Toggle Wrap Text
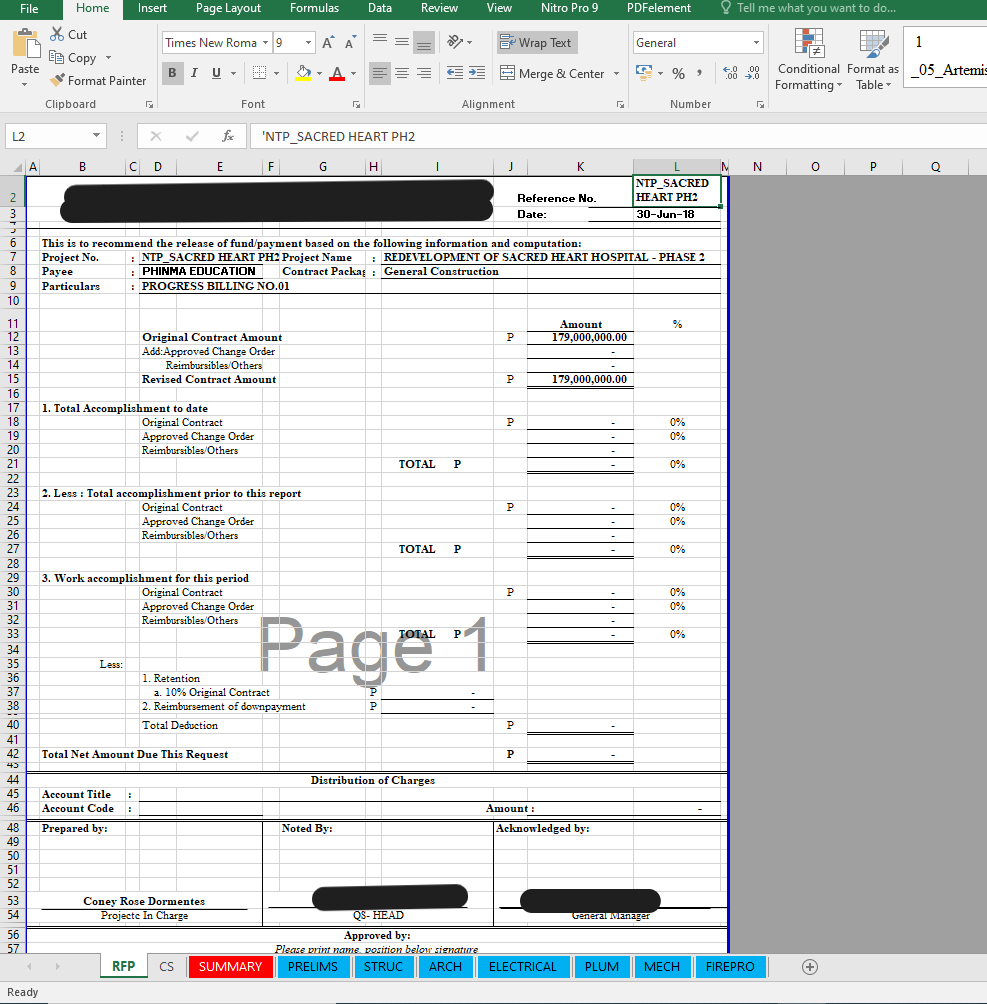 [x=536, y=42]
